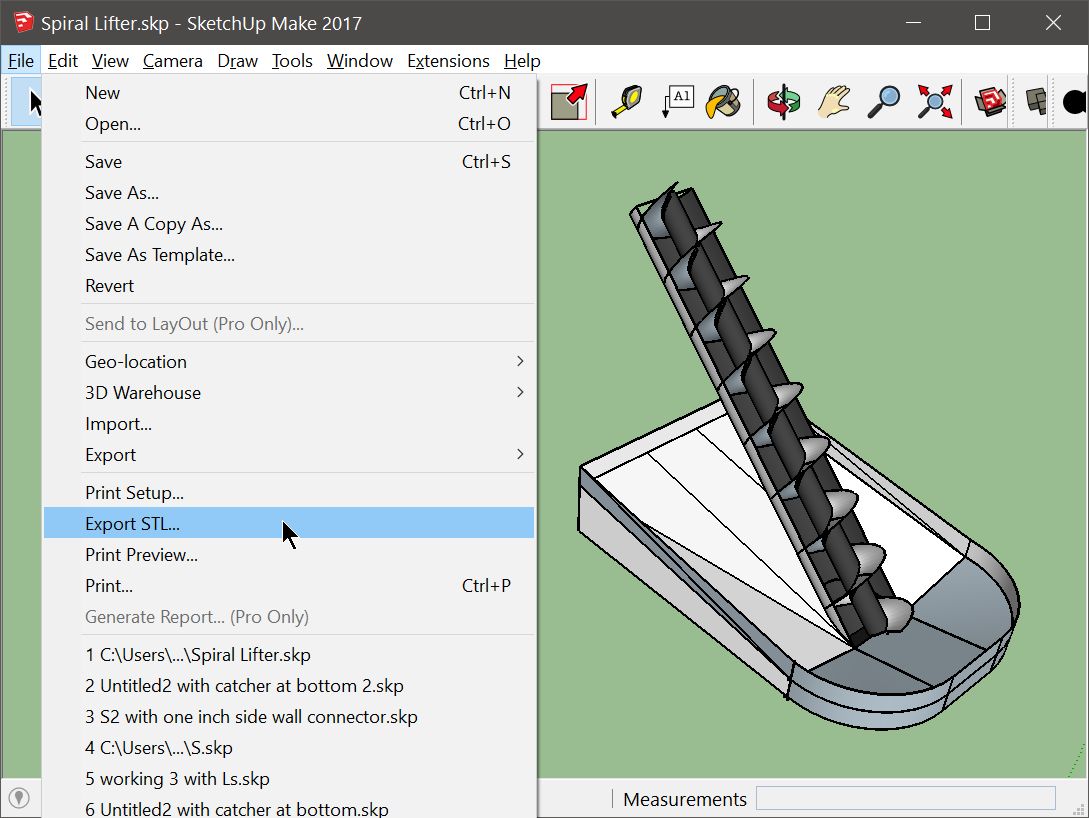Click the geo-location status bar icon
Screen dimensions: 1089x818
pos(19,798)
